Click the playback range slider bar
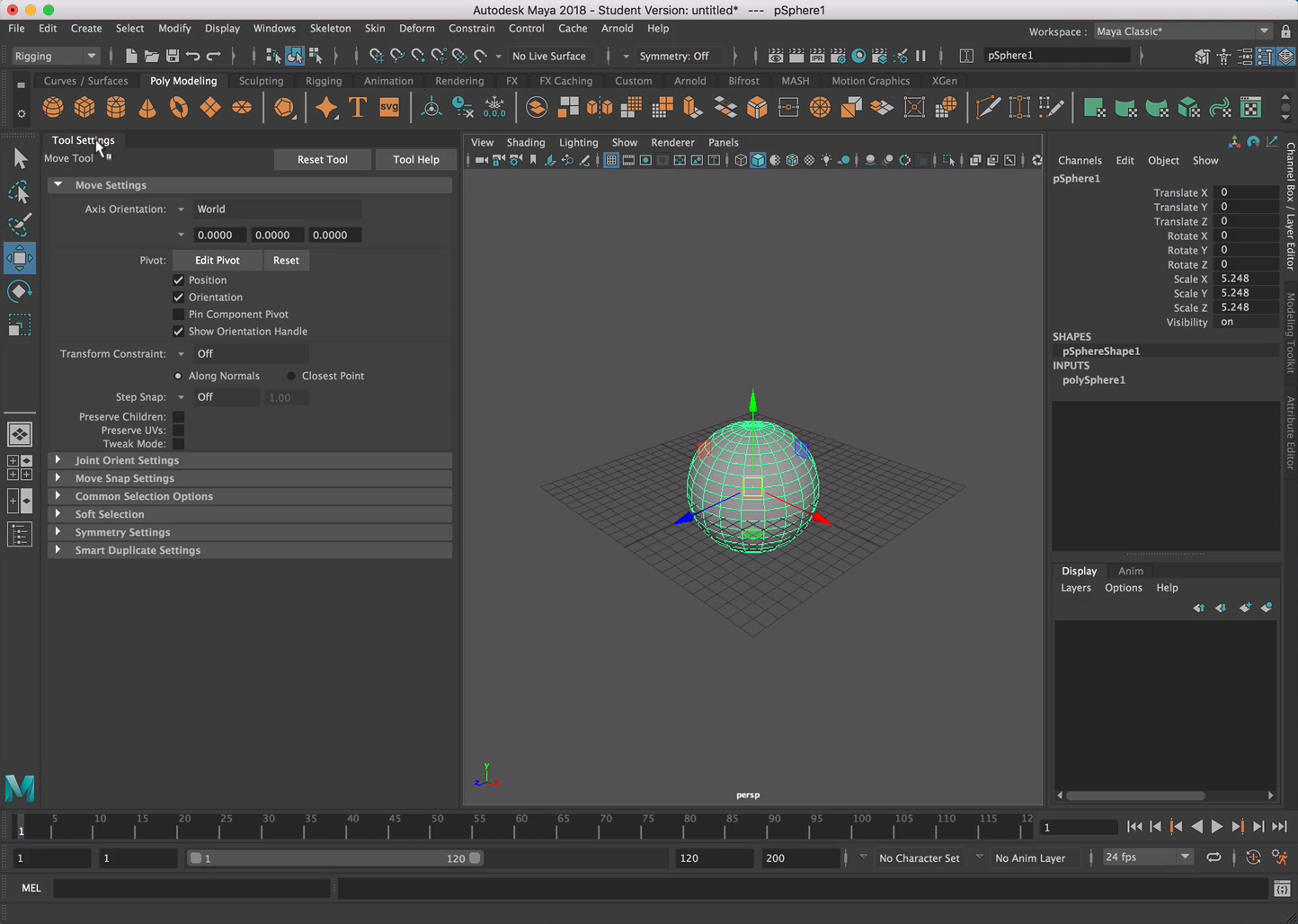This screenshot has height=924, width=1298. (334, 858)
